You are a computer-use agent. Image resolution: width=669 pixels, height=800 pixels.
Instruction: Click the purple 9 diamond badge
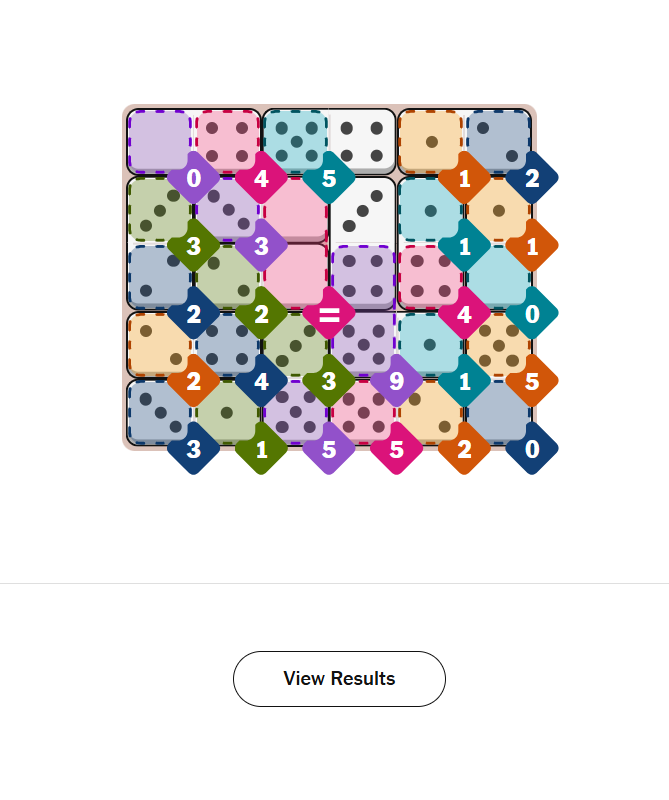coord(396,380)
